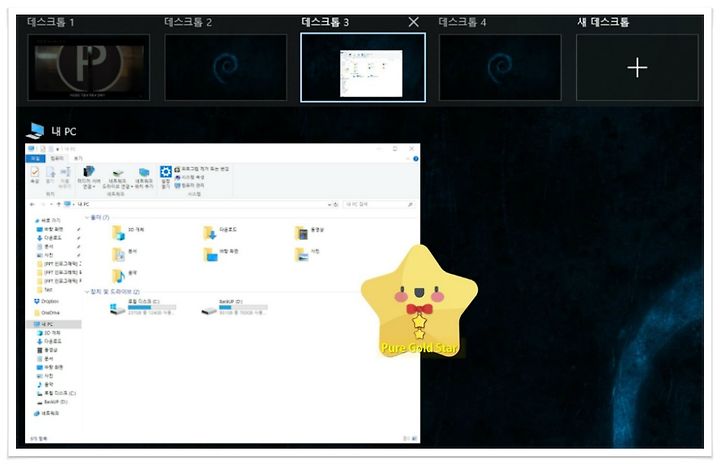Select the 문서 folder in main pane
The width and height of the screenshot is (720, 464).
[x=124, y=254]
